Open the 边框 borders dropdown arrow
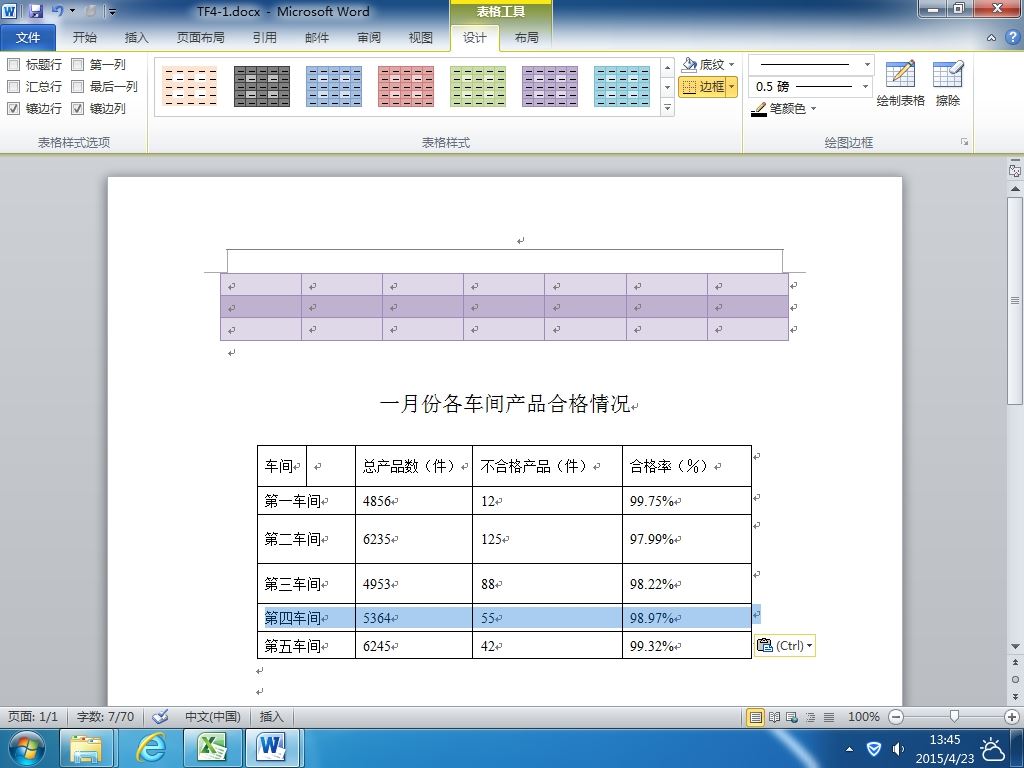1024x768 pixels. point(731,86)
